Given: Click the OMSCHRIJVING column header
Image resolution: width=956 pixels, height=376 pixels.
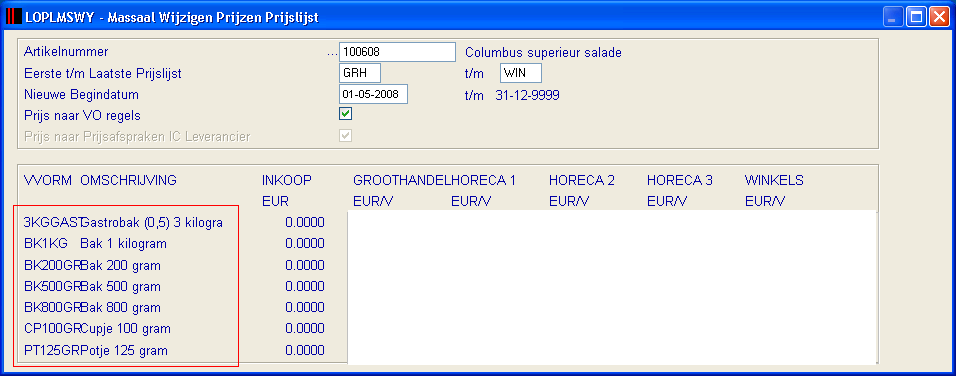Looking at the screenshot, I should click(x=128, y=180).
